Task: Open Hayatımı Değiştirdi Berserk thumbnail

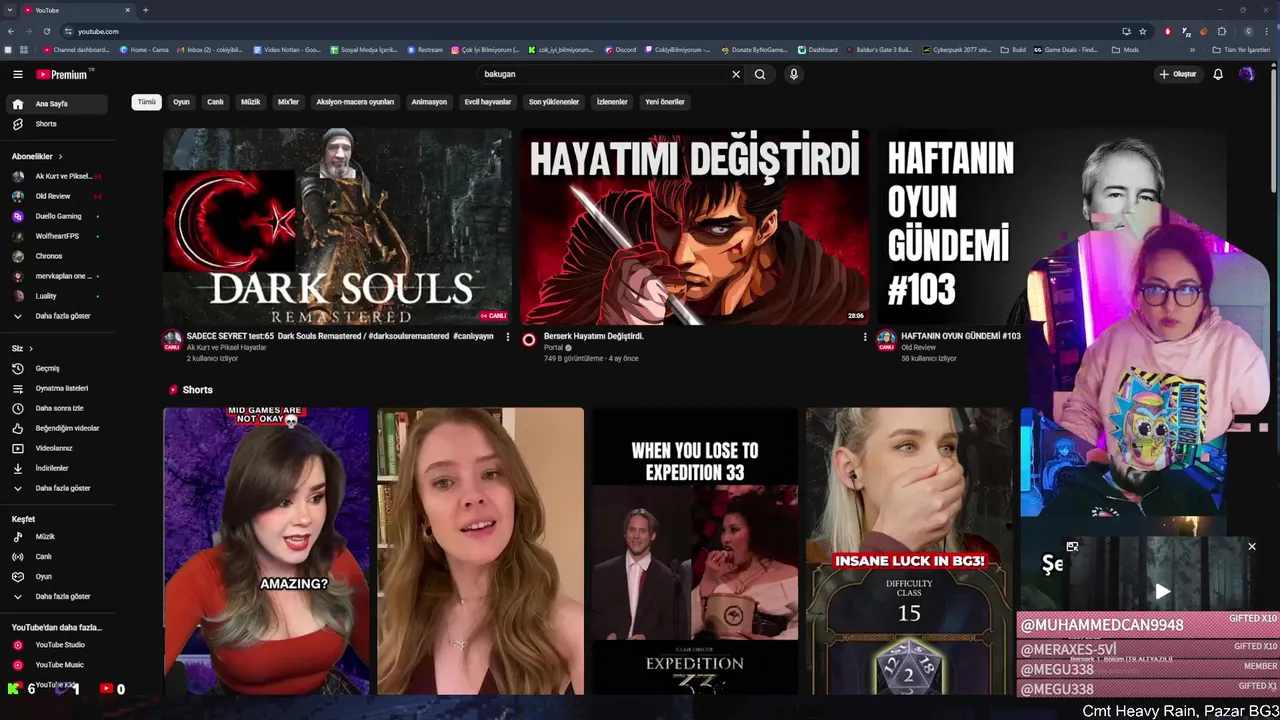Action: pyautogui.click(x=694, y=226)
